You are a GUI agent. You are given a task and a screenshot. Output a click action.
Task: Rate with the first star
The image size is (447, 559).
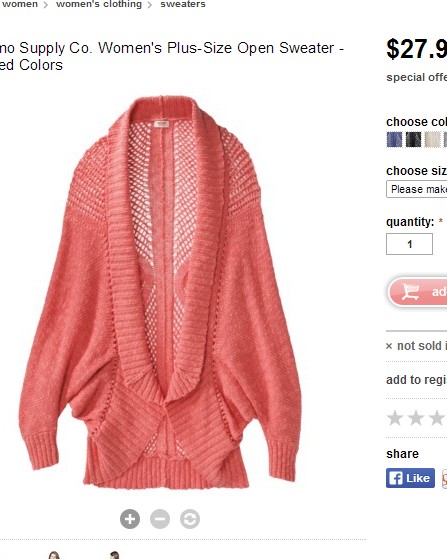395,418
